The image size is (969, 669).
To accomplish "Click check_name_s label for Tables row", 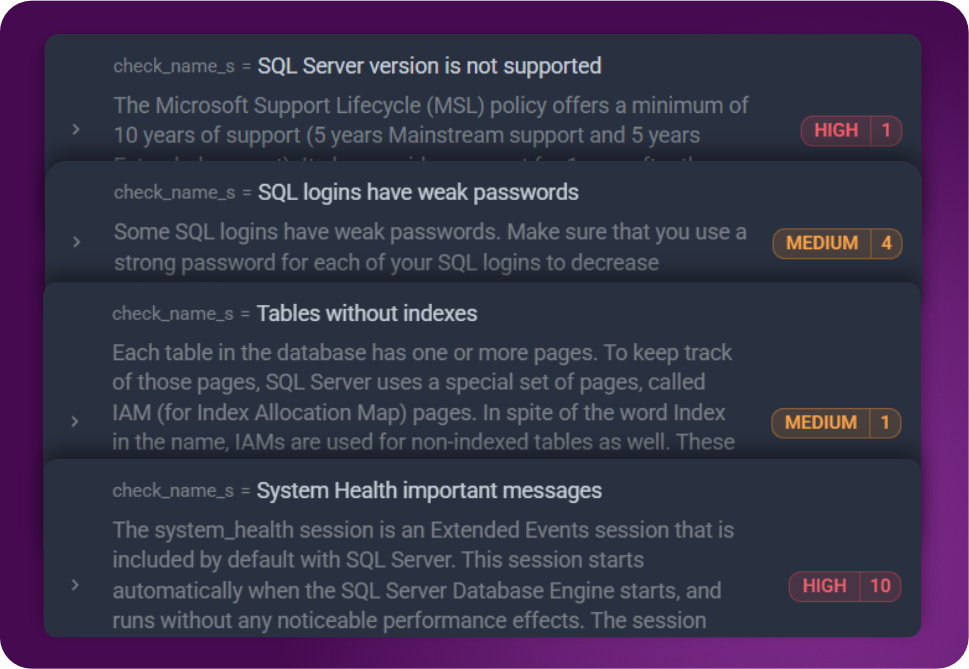I will click(x=174, y=314).
